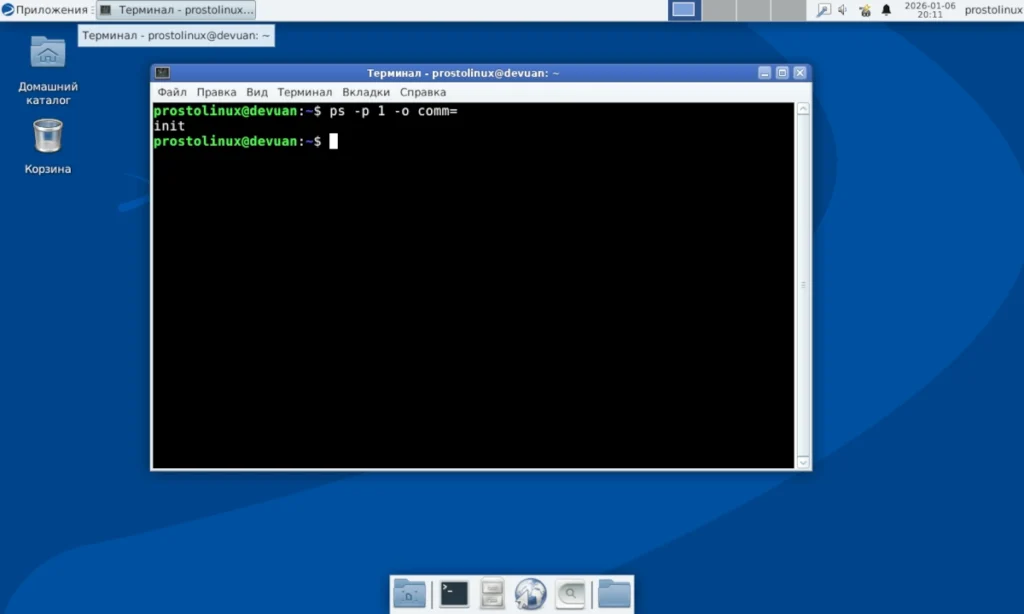Open the Приложения applications menu
1024x614 pixels.
coord(44,10)
